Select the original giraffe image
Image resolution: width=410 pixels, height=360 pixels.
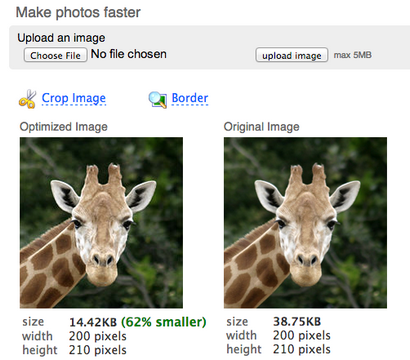click(x=305, y=222)
